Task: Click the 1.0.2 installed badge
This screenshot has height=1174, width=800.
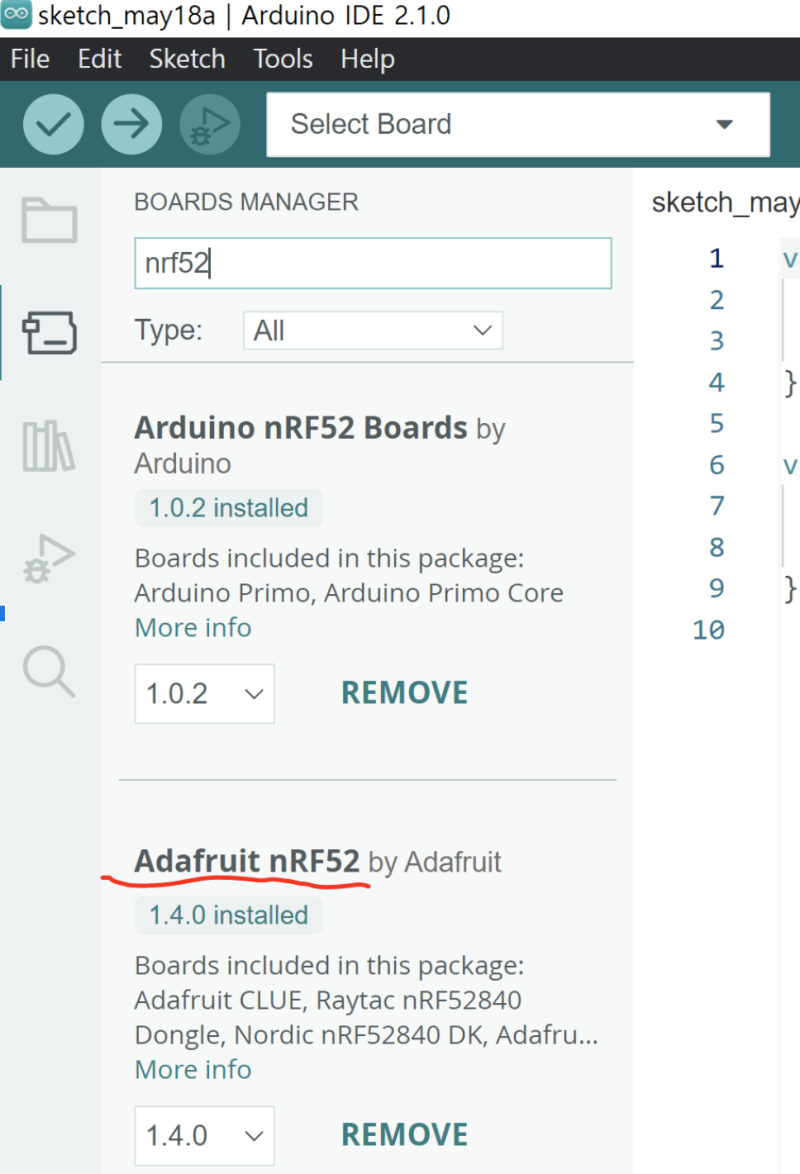Action: (x=228, y=508)
